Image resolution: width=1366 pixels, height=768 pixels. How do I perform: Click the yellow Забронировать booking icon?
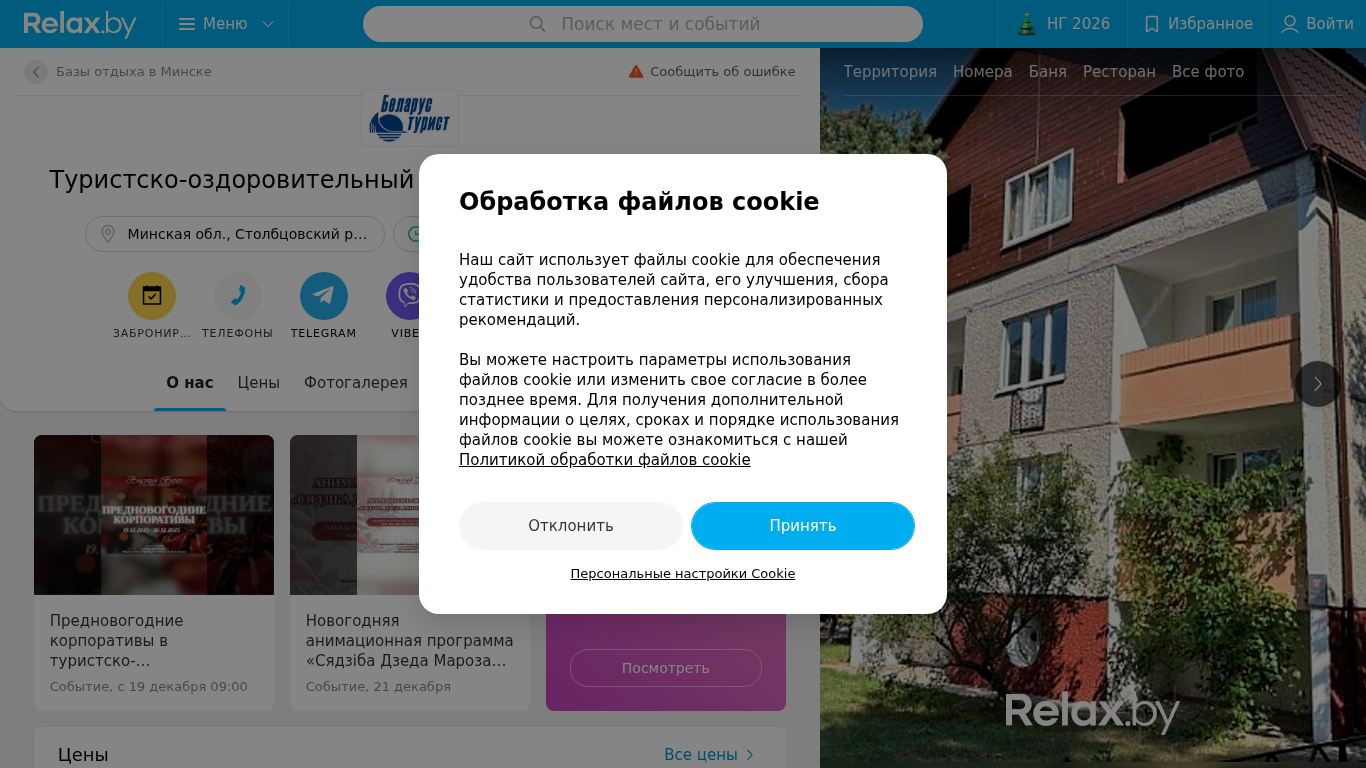point(152,296)
